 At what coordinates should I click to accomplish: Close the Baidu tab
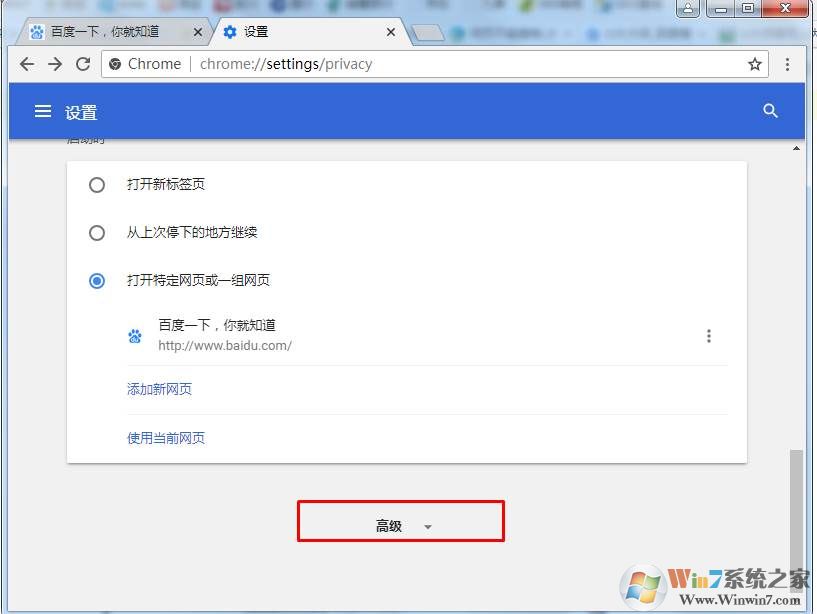click(197, 32)
